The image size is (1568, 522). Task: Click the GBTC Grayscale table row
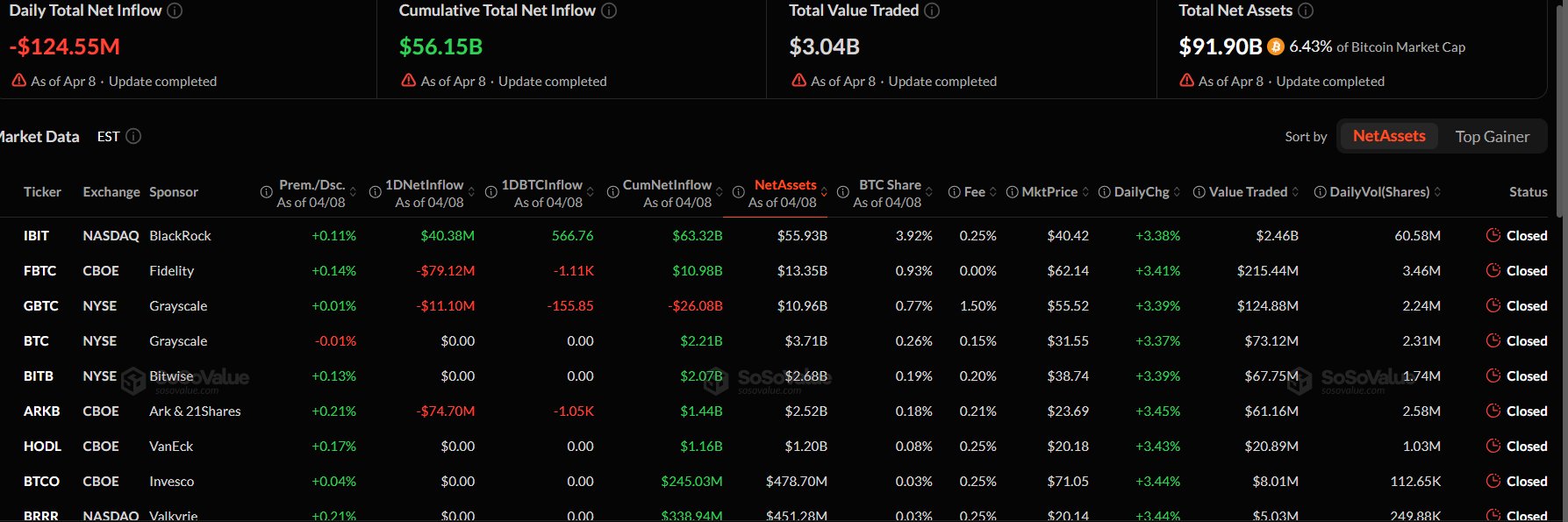point(178,305)
